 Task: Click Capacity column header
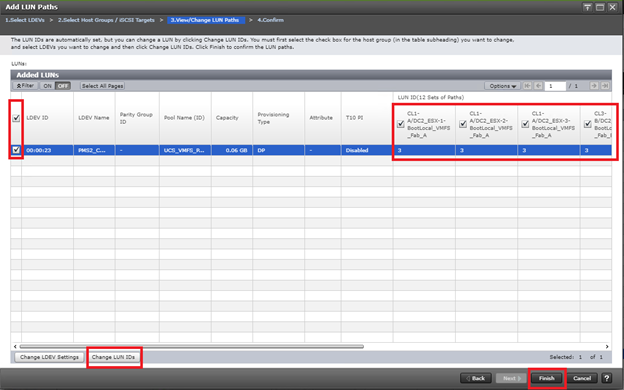click(x=232, y=118)
